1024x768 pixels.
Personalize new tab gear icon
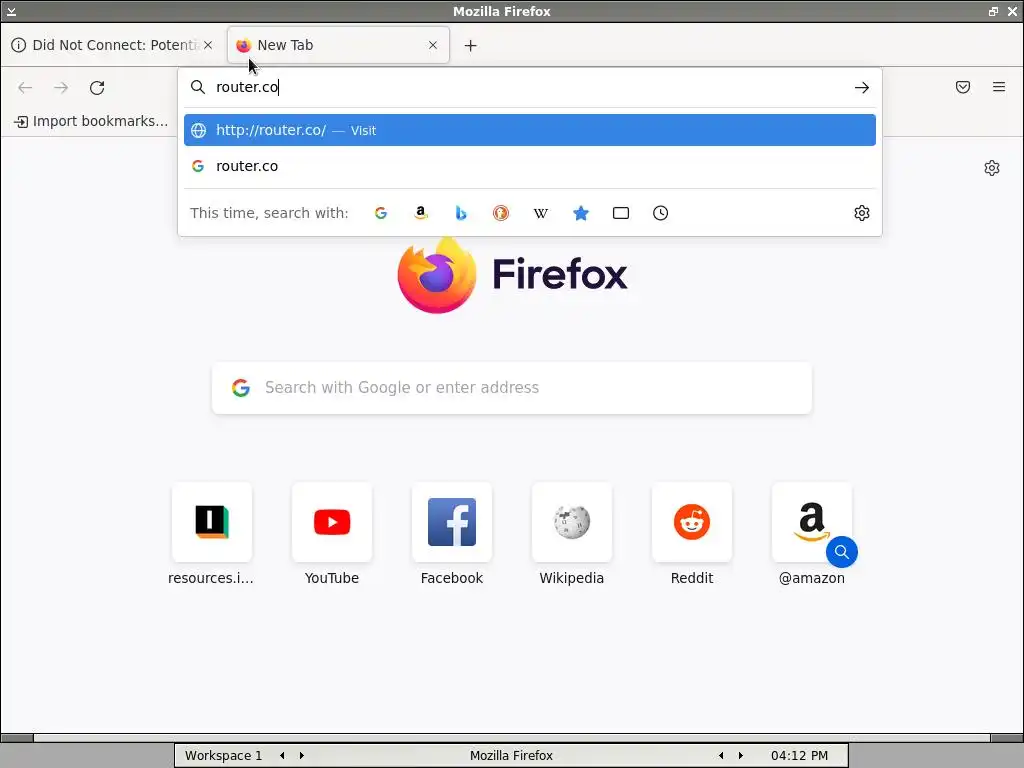(991, 168)
